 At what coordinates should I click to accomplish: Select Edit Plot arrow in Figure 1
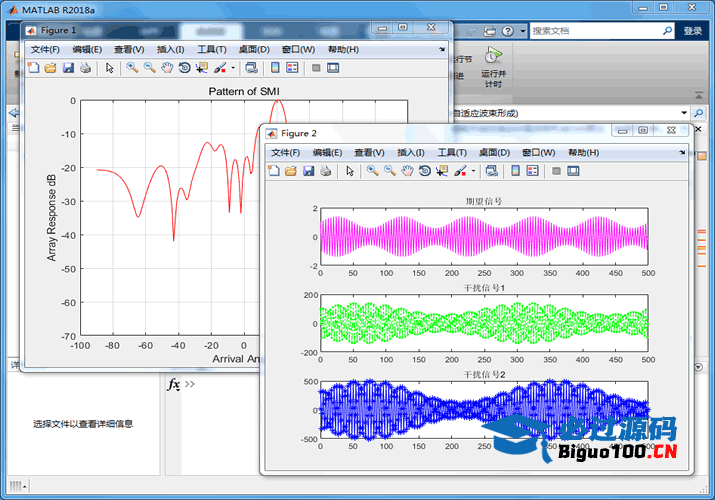(109, 68)
